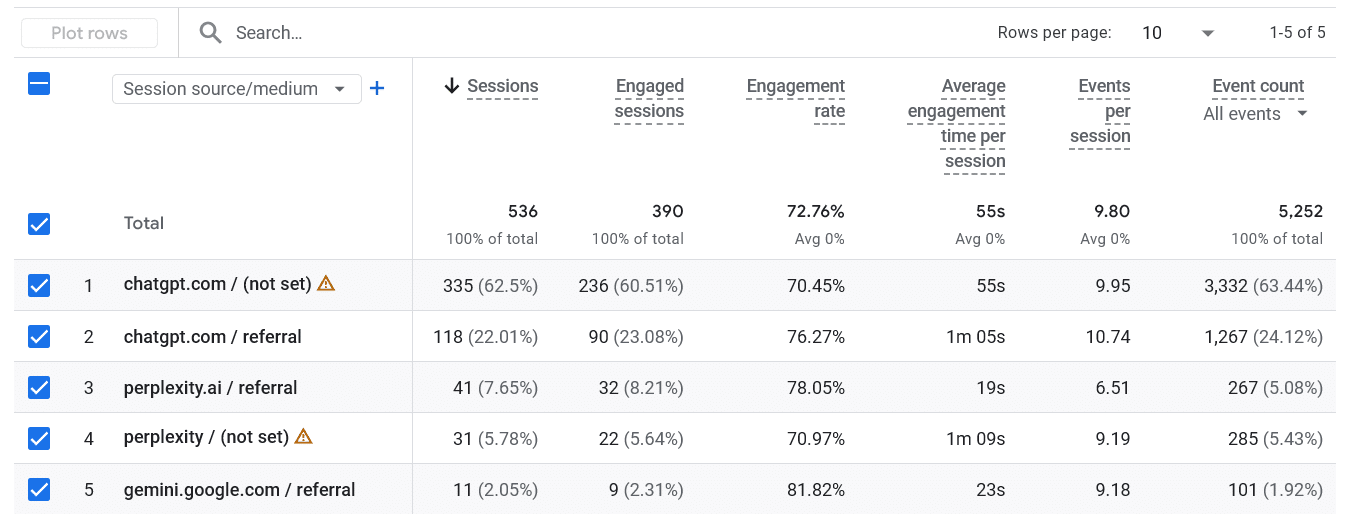This screenshot has width=1356, height=527.
Task: Uncheck the gemini.google.com / referral row
Action: (39, 490)
